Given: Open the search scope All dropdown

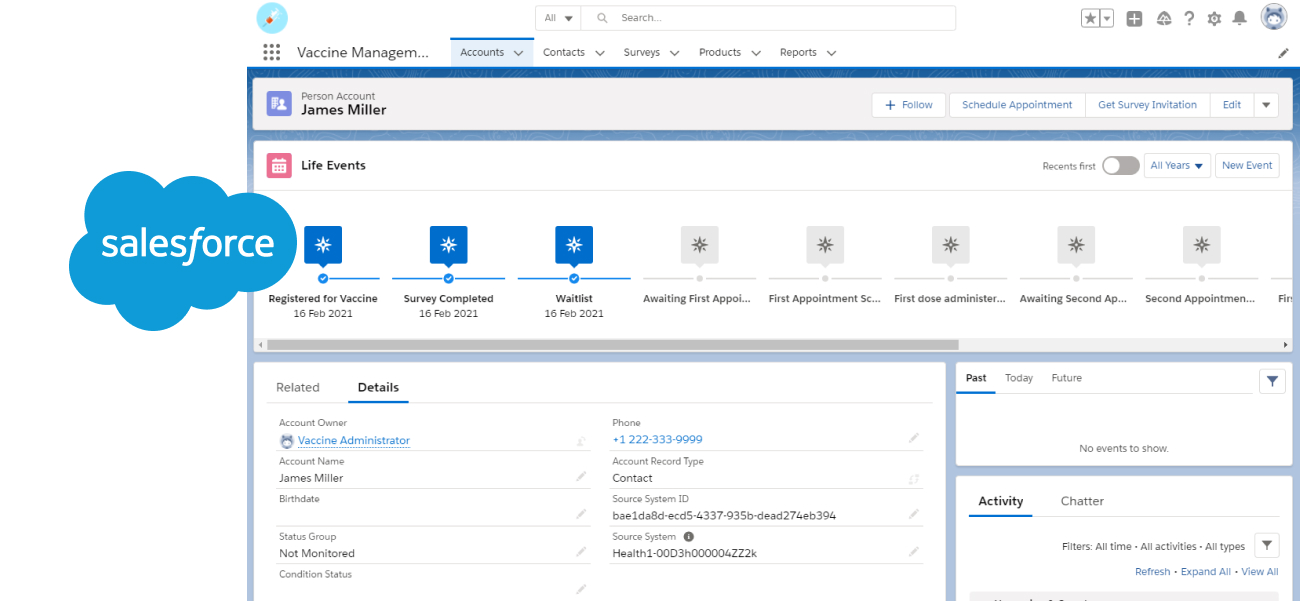Looking at the screenshot, I should click(559, 18).
